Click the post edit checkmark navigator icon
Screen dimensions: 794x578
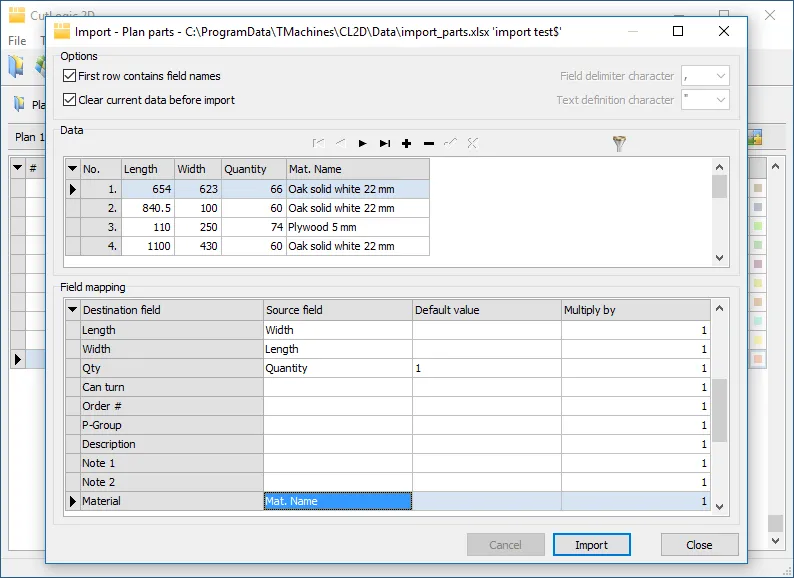tap(450, 144)
